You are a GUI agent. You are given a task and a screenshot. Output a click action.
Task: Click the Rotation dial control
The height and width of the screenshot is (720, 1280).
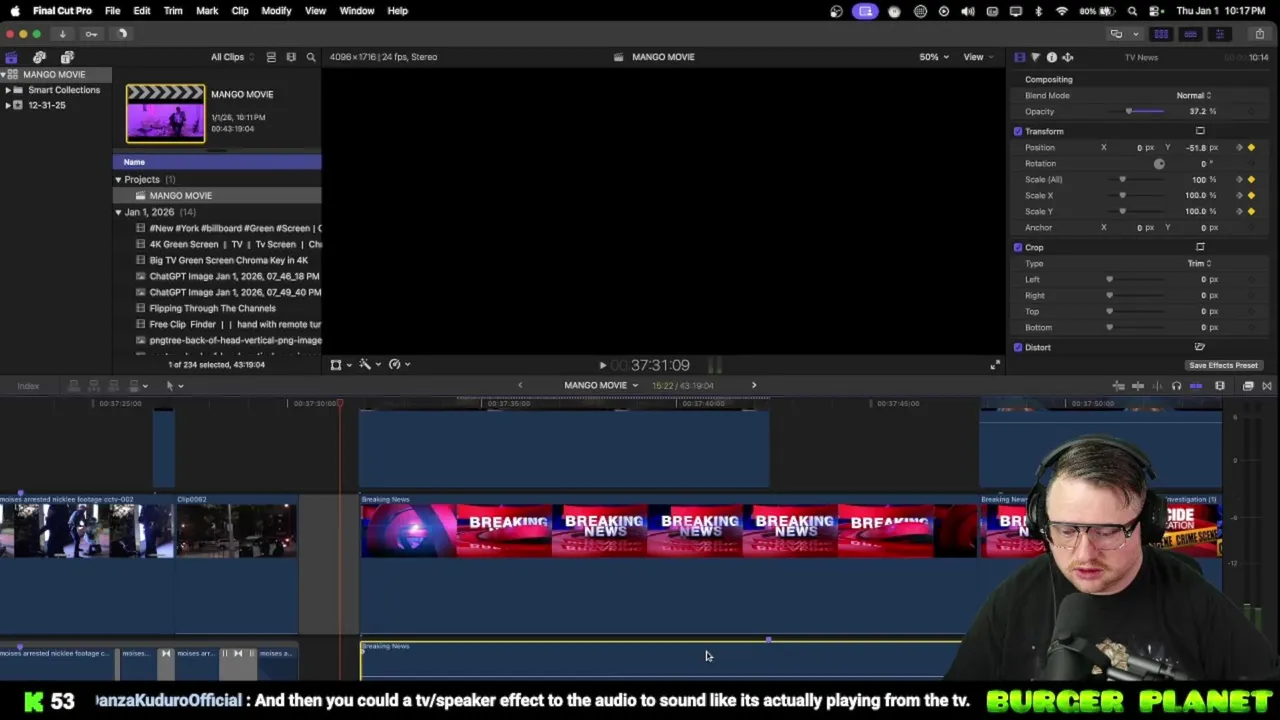click(1159, 163)
